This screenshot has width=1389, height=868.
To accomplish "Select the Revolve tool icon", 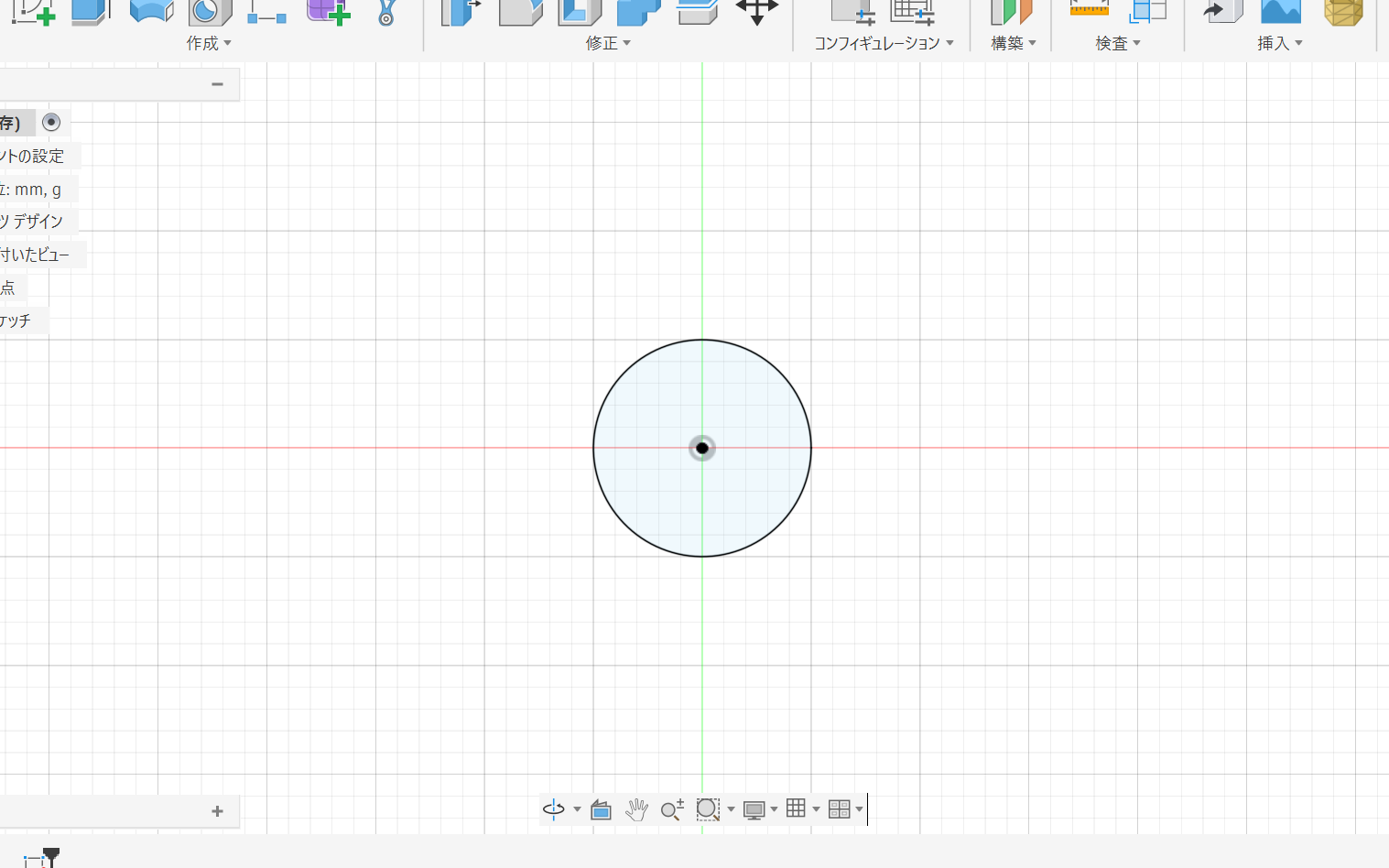I will pos(151,11).
